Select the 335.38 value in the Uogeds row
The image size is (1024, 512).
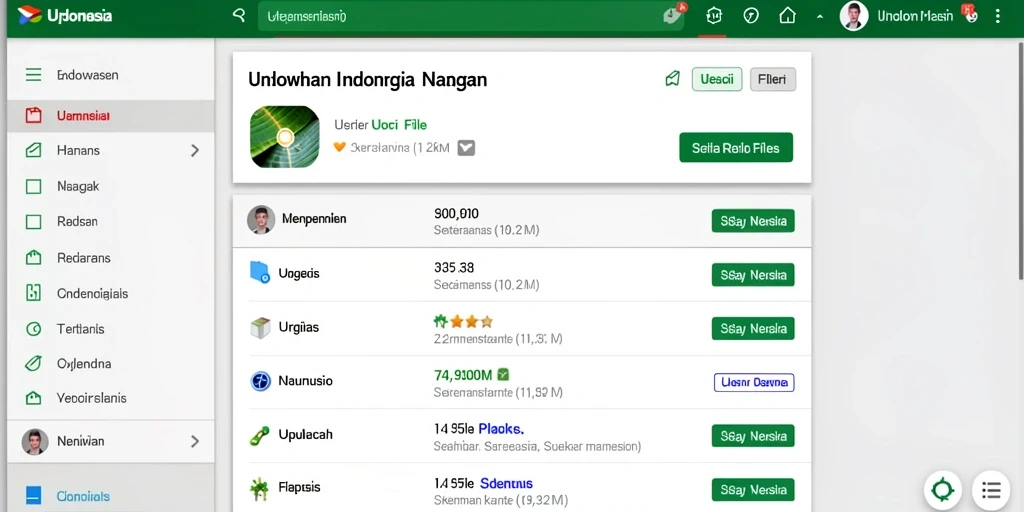point(454,267)
